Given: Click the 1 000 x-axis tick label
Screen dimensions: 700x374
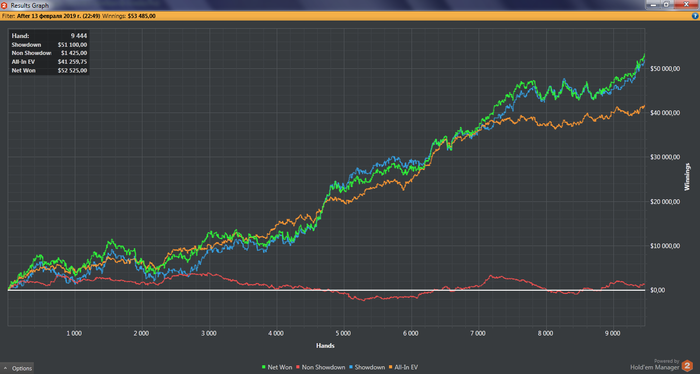Looking at the screenshot, I should point(74,333).
